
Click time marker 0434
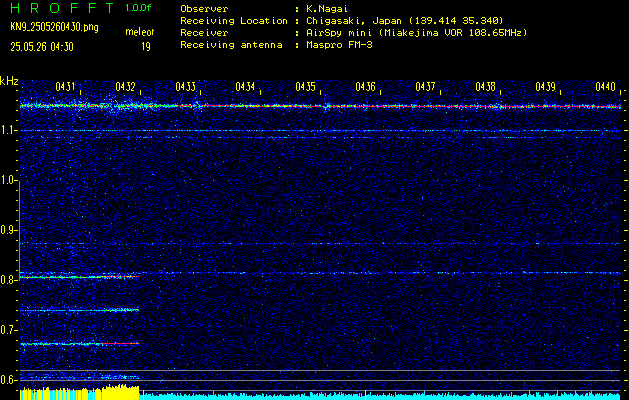pos(245,86)
